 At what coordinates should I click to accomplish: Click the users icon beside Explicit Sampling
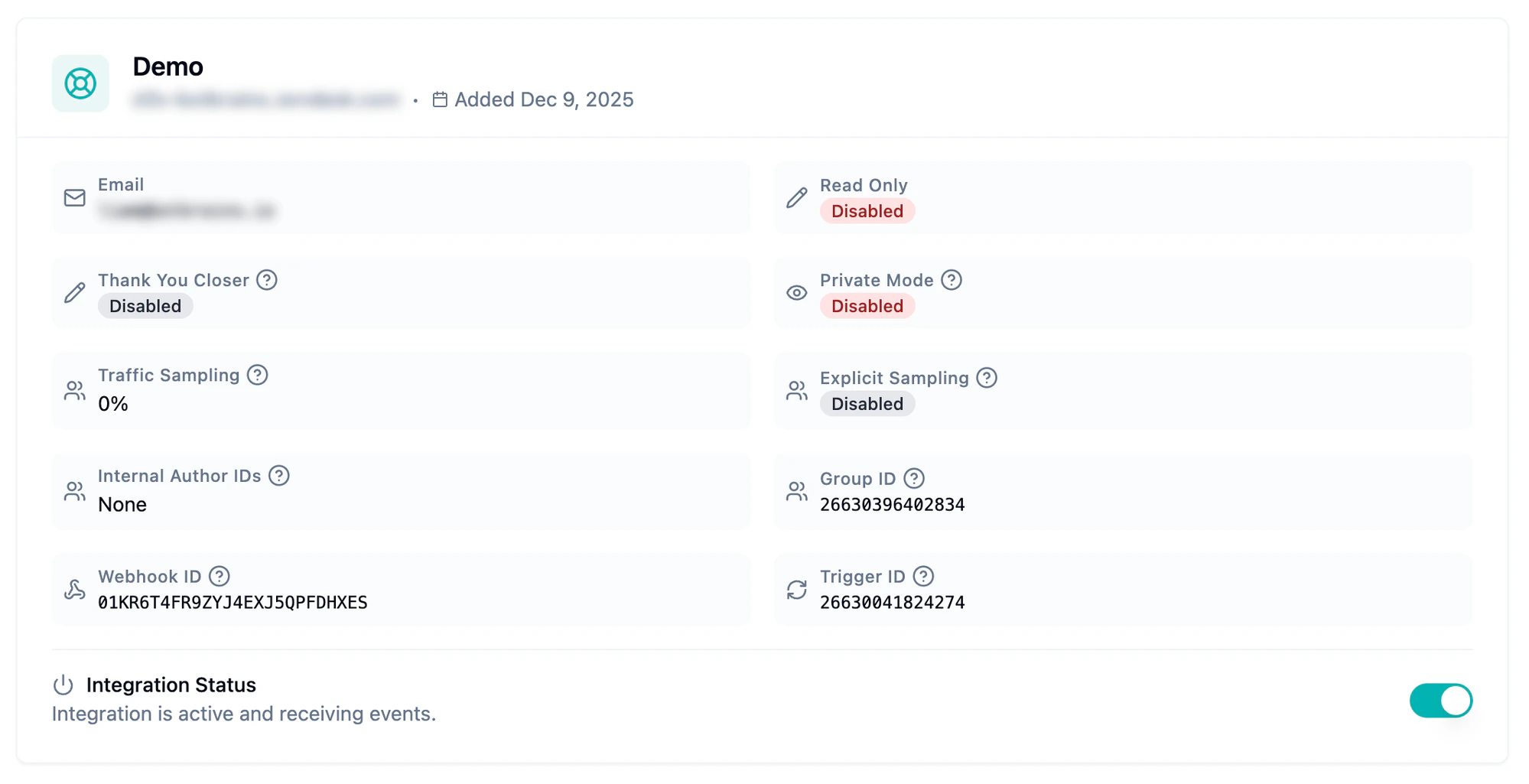click(797, 391)
